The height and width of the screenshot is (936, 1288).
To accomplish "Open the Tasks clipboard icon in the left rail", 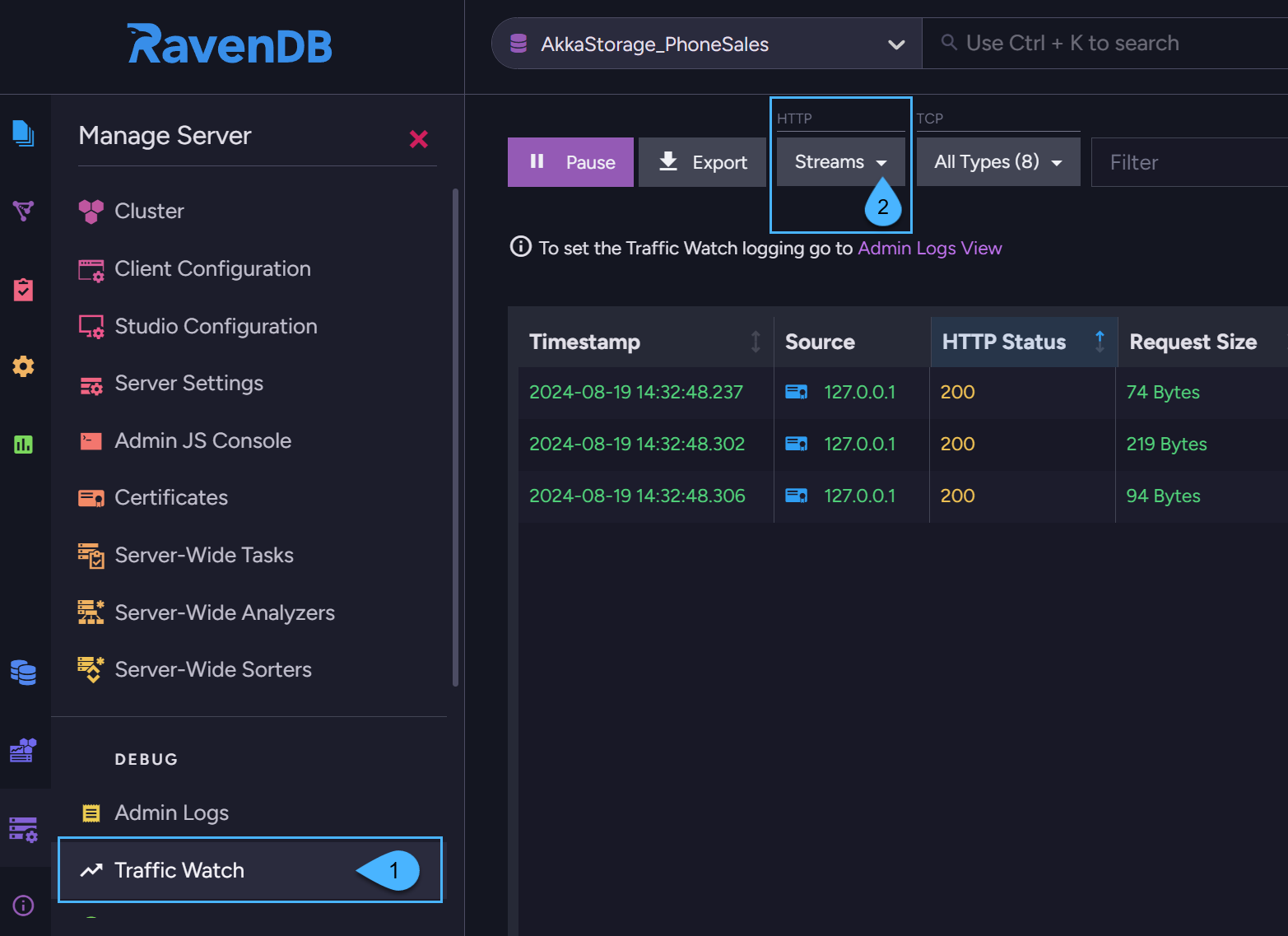I will pos(23,289).
